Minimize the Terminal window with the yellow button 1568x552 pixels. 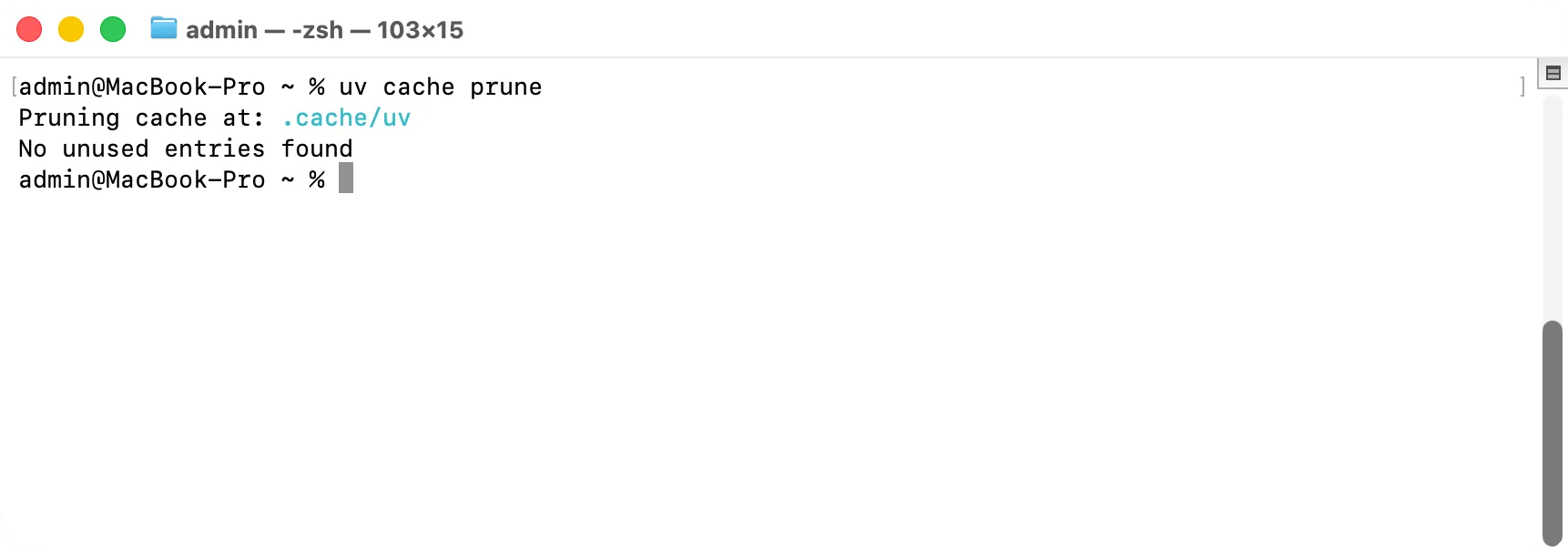[71, 29]
